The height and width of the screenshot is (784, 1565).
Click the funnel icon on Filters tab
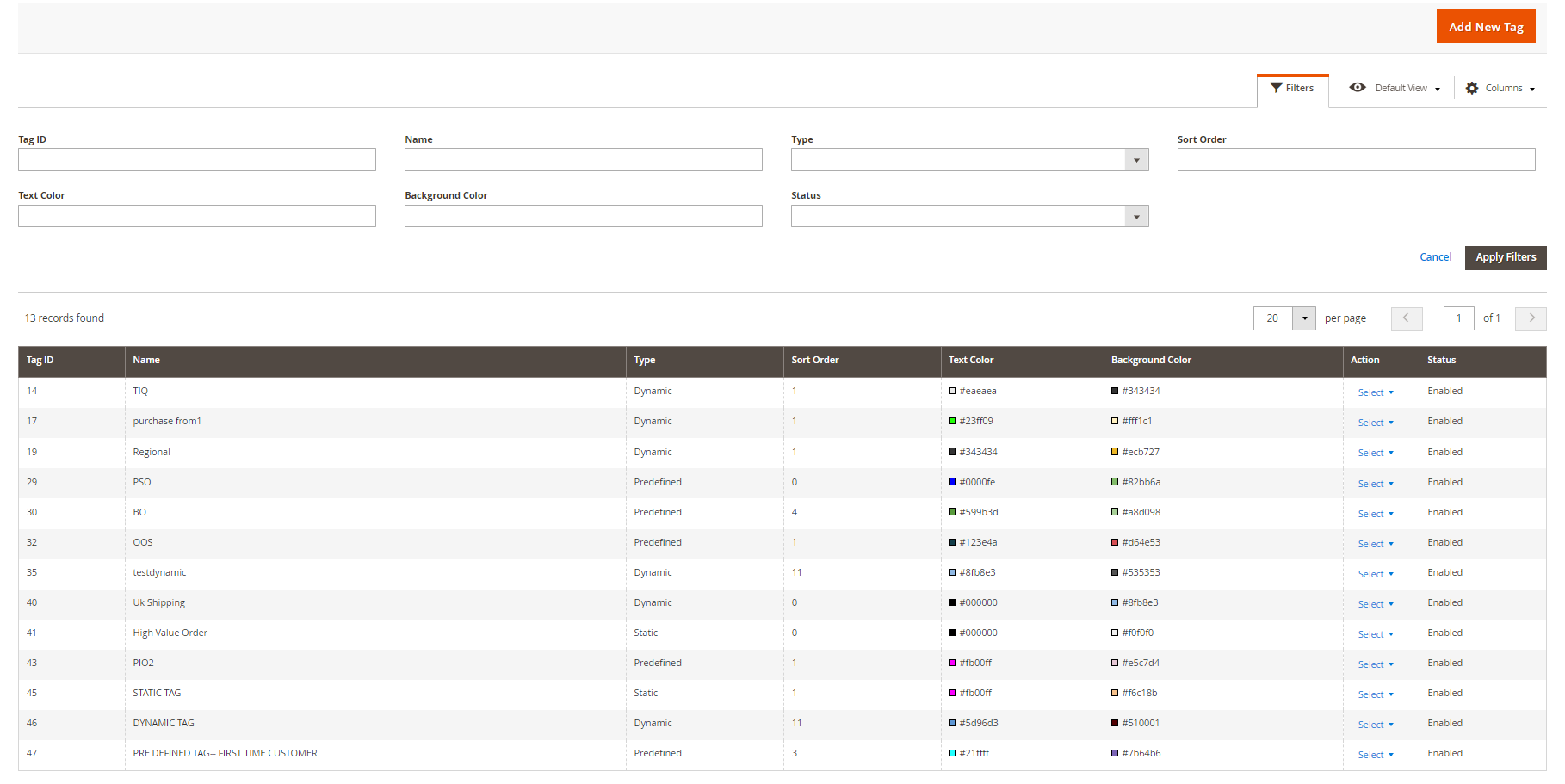(1276, 88)
